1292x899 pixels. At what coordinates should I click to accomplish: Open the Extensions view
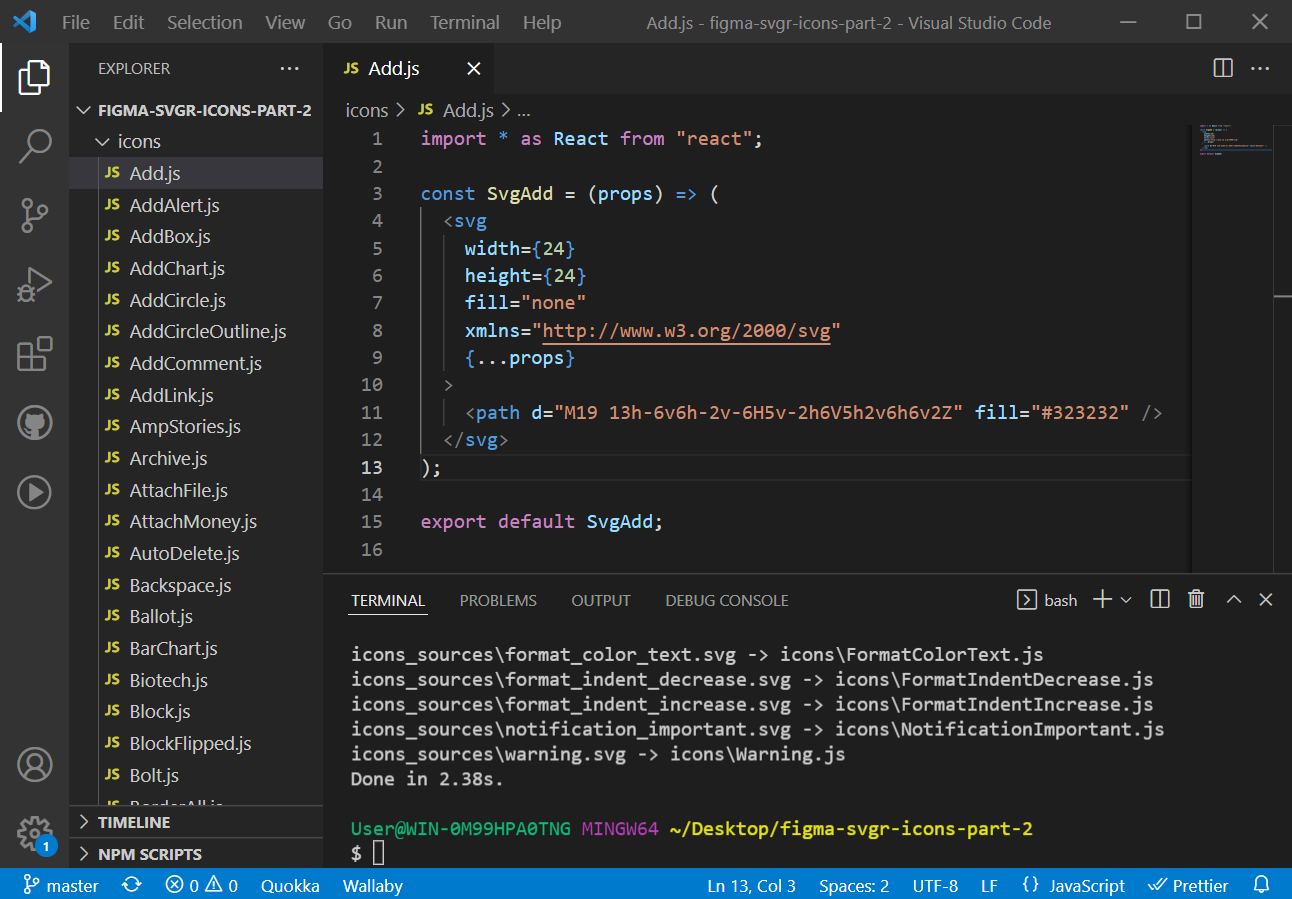click(x=34, y=354)
